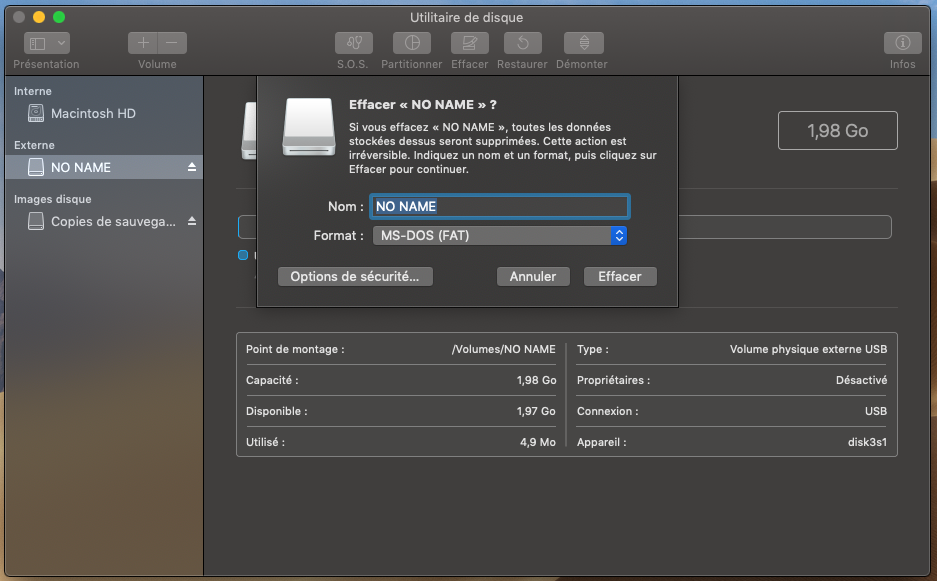Image resolution: width=937 pixels, height=581 pixels.
Task: Unmount the disk with Démonter
Action: (584, 43)
